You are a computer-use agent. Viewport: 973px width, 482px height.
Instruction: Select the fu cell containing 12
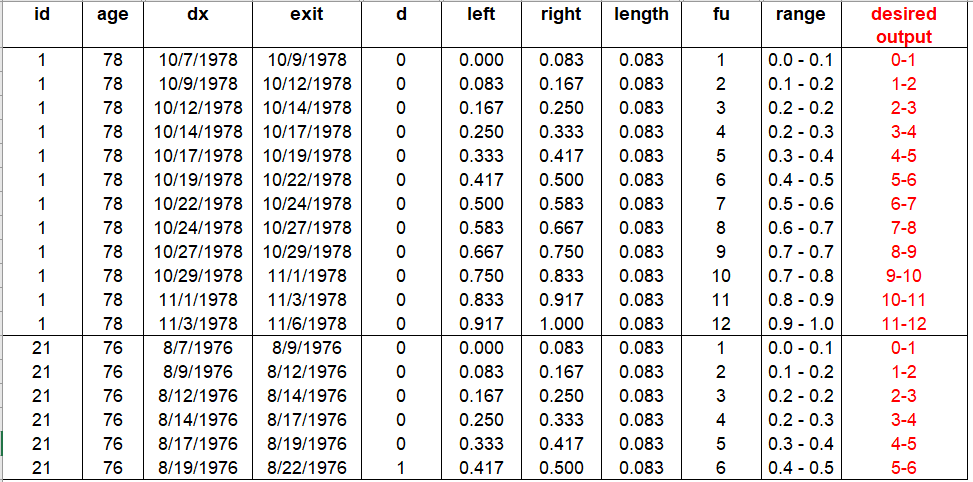tap(720, 324)
